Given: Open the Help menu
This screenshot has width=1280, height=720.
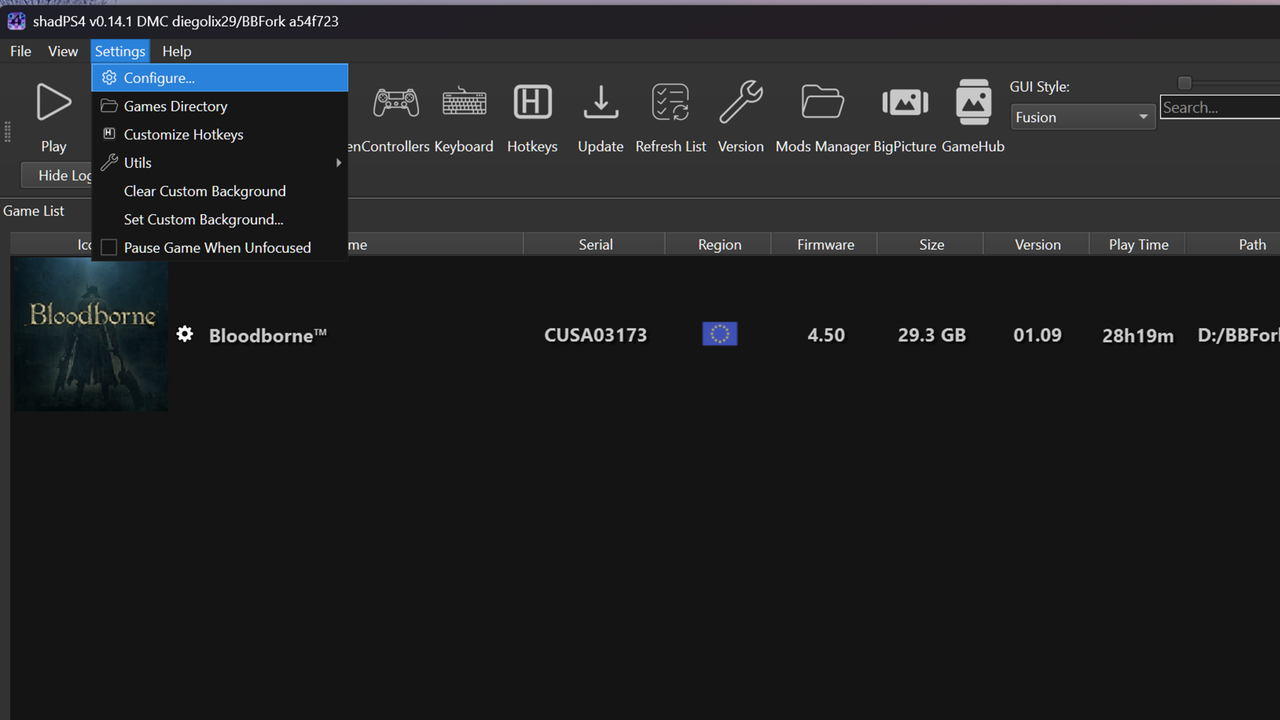Looking at the screenshot, I should pyautogui.click(x=177, y=51).
